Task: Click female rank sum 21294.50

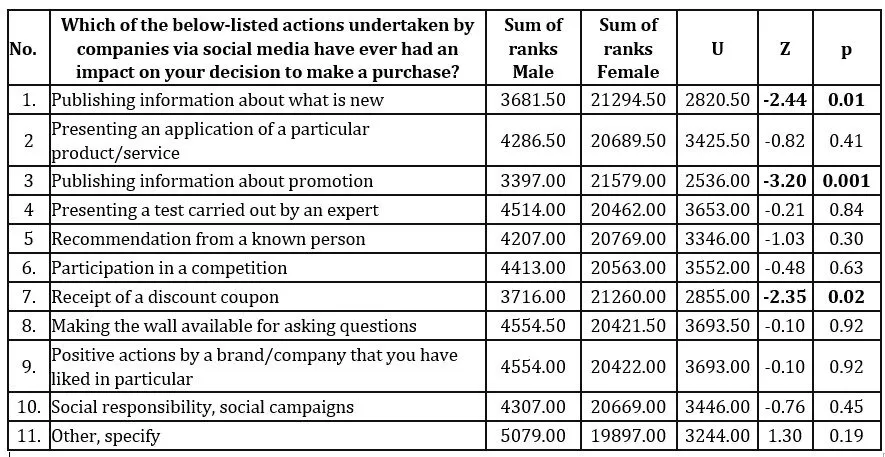Action: (x=627, y=100)
